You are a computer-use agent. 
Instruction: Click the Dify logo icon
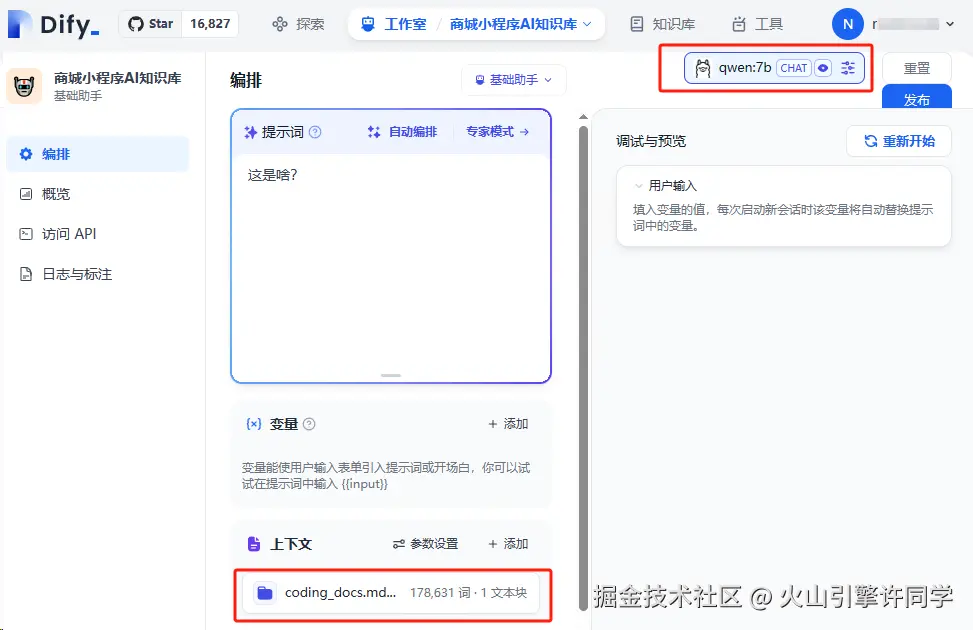click(18, 23)
